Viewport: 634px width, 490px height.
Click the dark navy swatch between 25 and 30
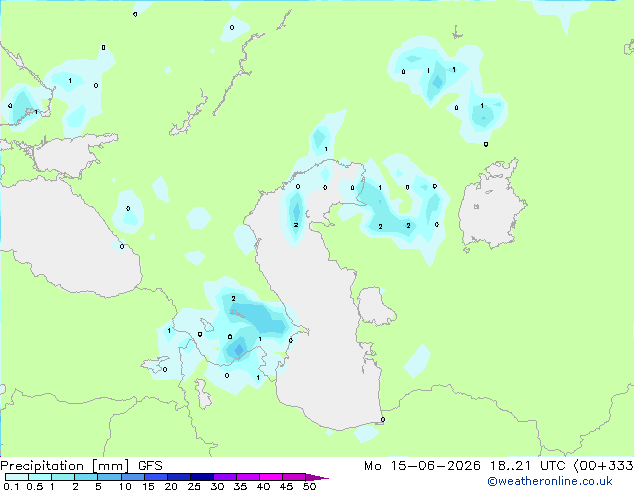pos(201,477)
